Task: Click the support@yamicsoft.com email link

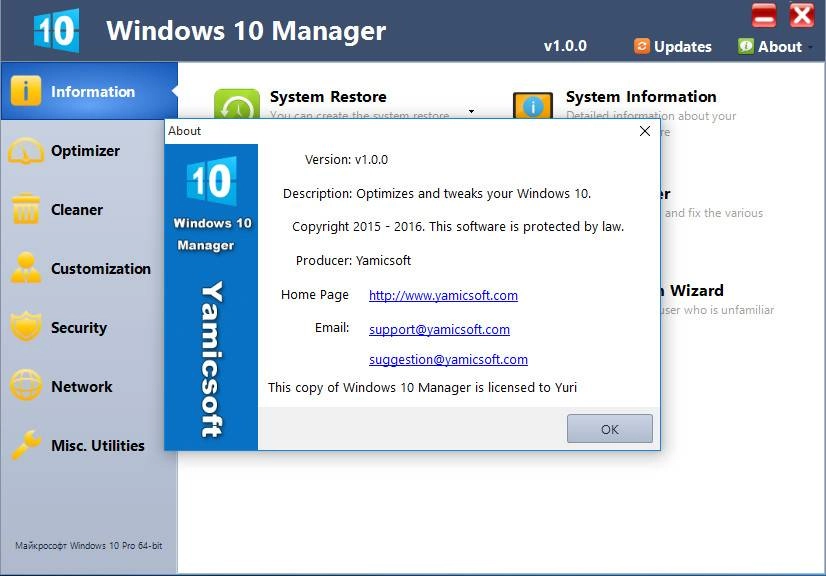Action: (439, 329)
